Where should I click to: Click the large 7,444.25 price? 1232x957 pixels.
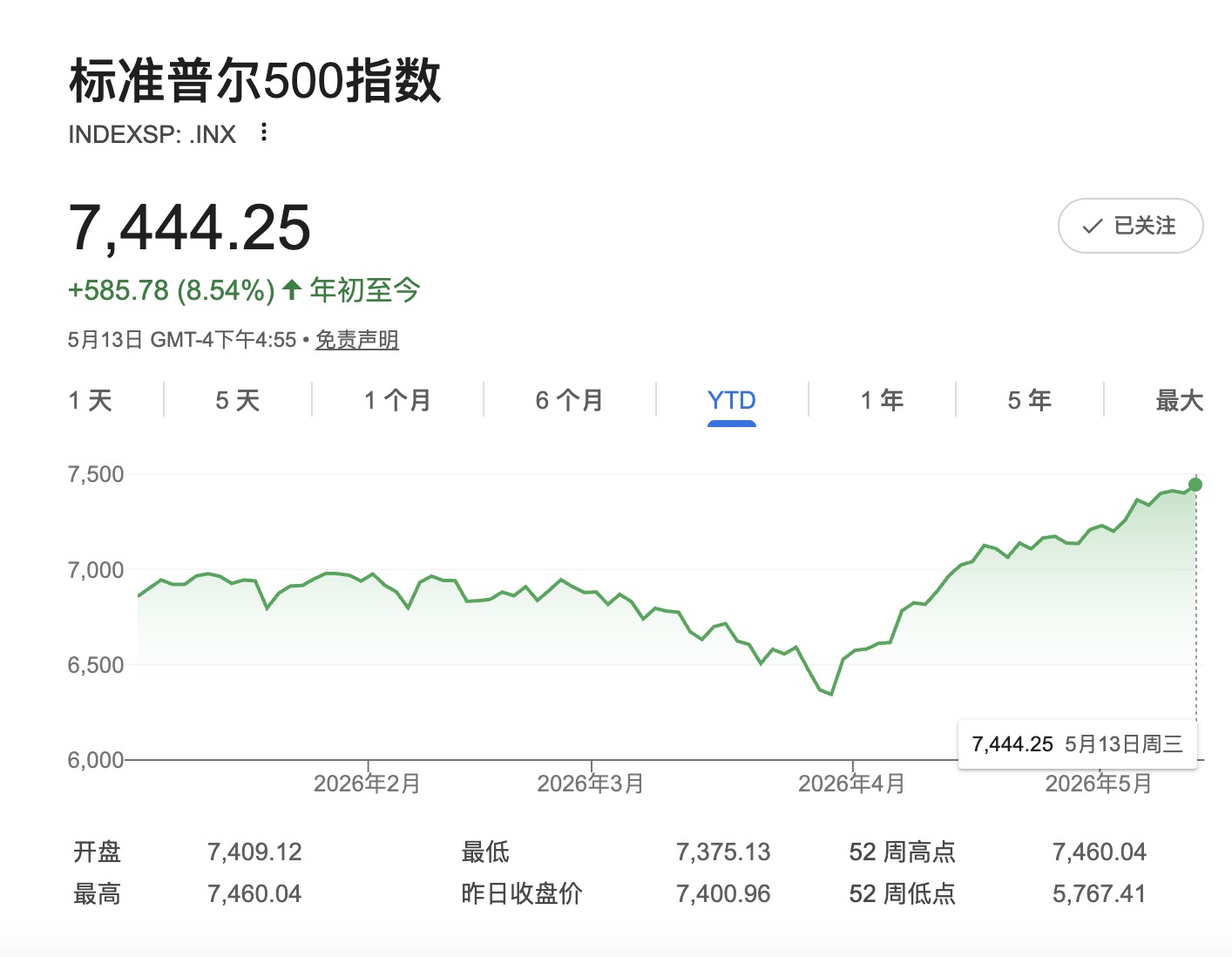click(189, 227)
